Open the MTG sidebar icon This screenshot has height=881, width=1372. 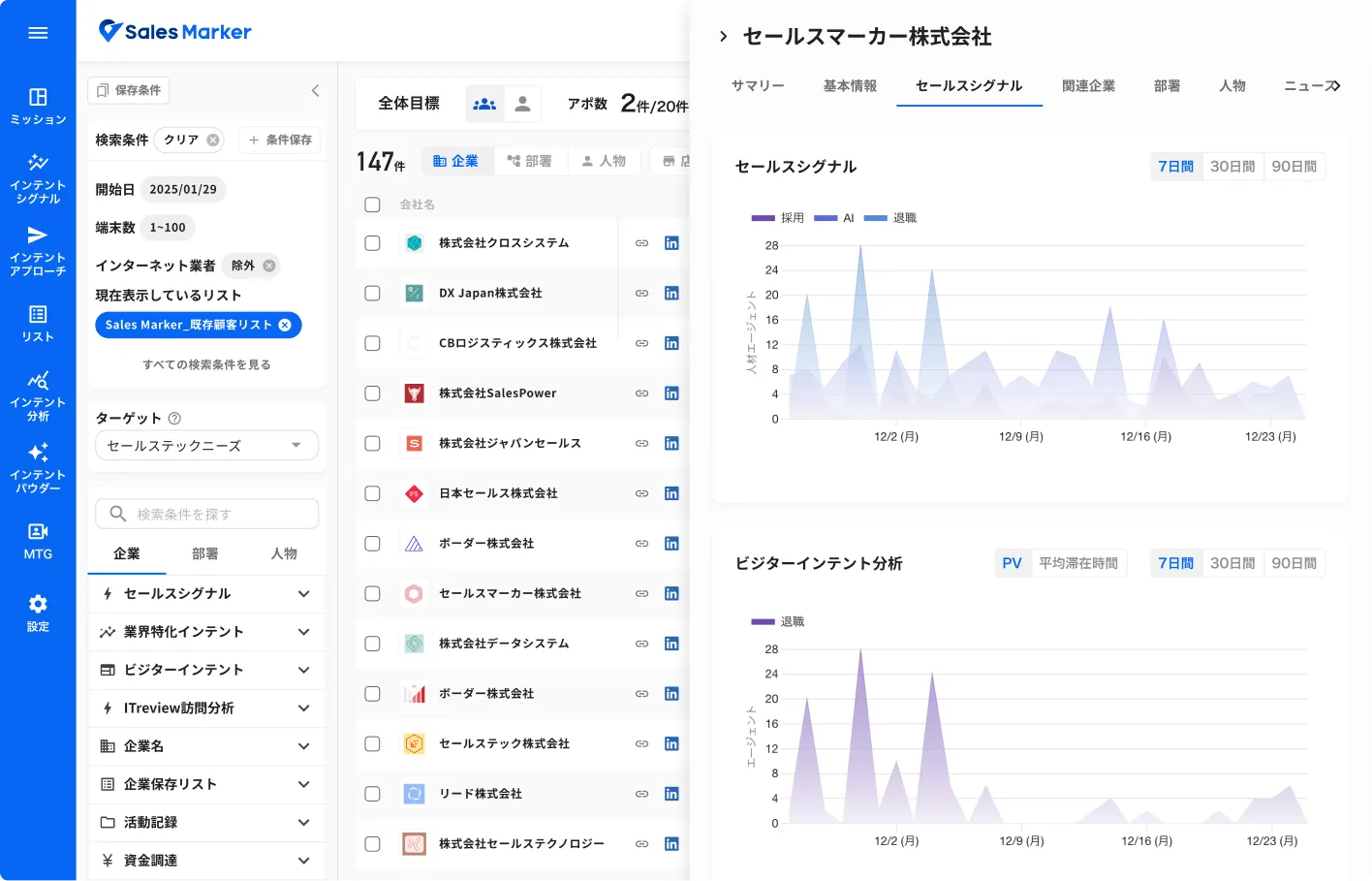pos(38,541)
